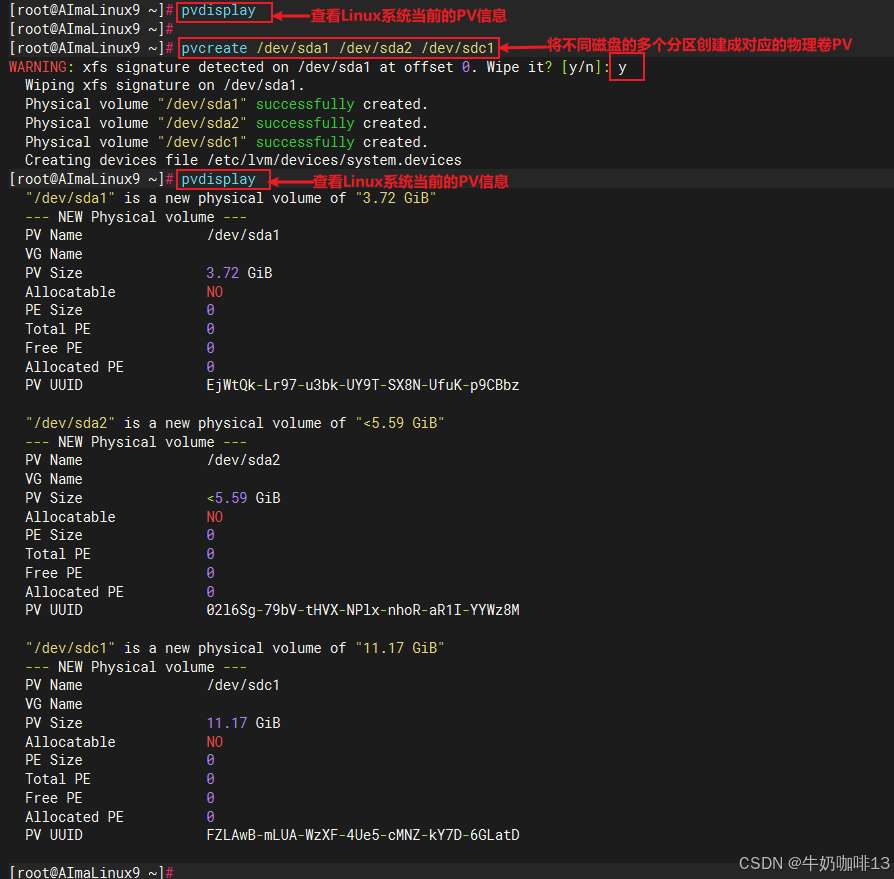Click the first pvdisplay command at top
This screenshot has width=894, height=879.
218,11
